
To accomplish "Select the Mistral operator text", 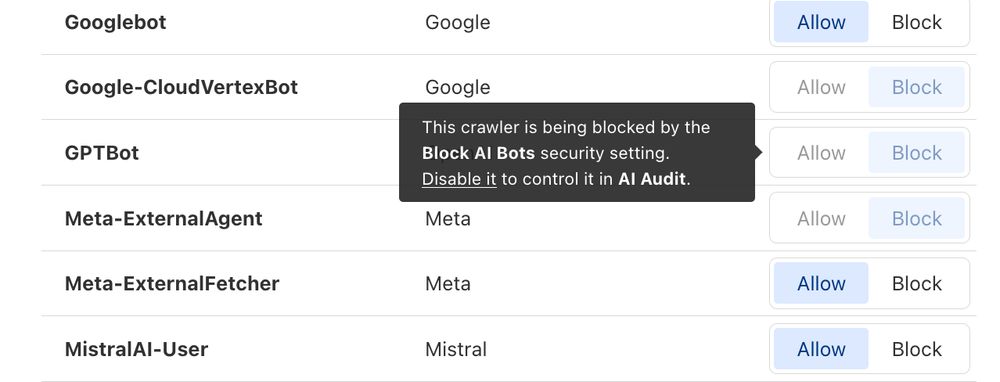I will pyautogui.click(x=455, y=349).
